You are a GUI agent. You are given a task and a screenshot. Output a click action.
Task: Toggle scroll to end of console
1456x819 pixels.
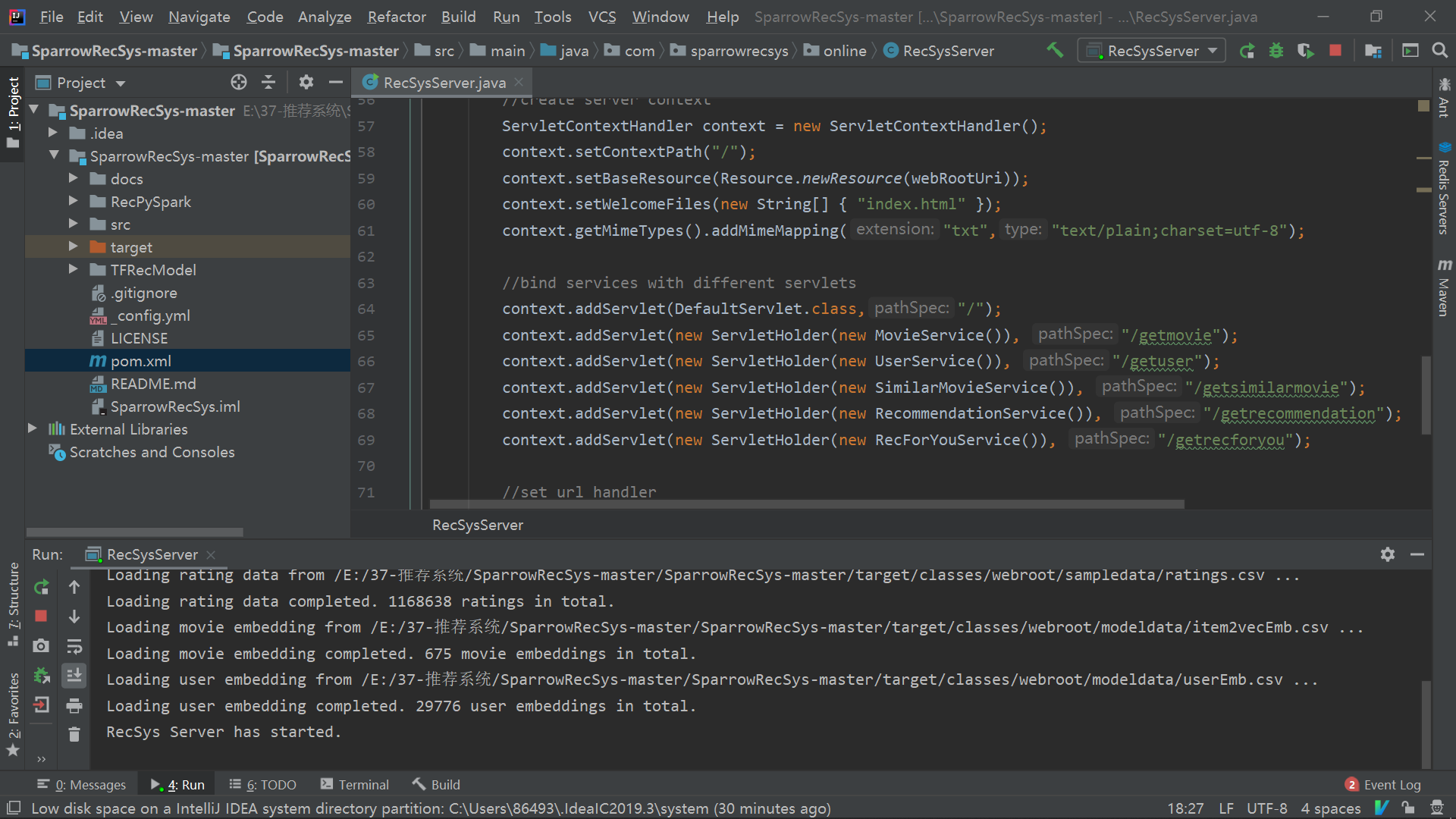click(74, 676)
